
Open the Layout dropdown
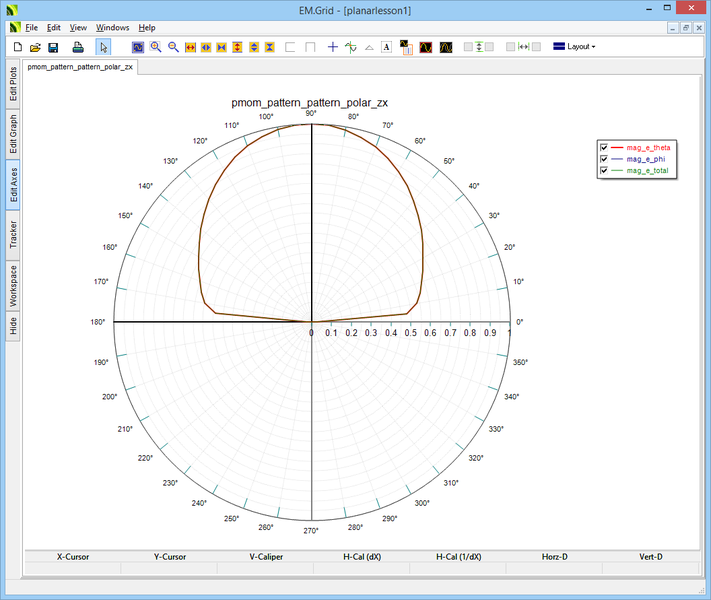(x=575, y=47)
